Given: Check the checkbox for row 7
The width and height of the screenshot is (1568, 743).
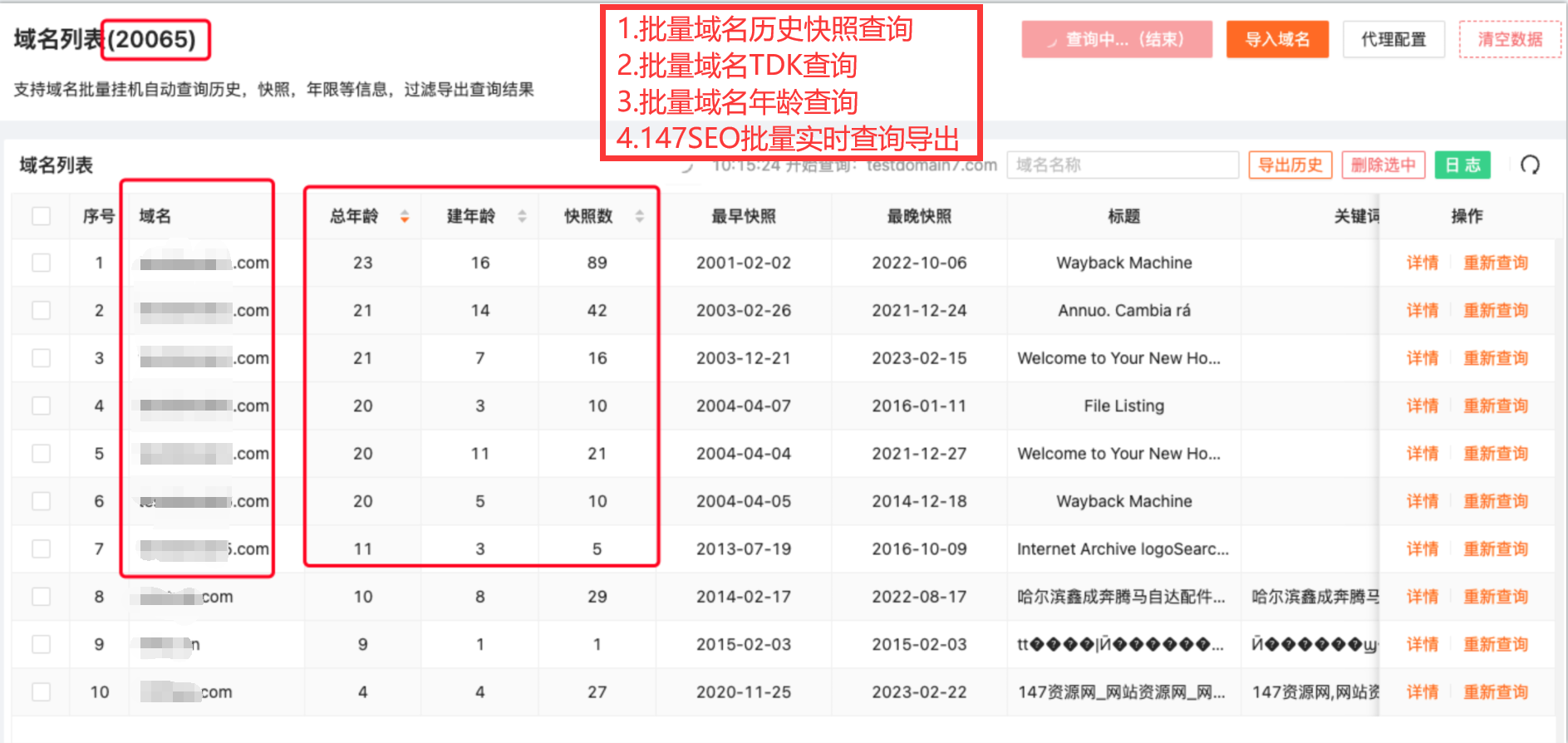Looking at the screenshot, I should pos(41,549).
